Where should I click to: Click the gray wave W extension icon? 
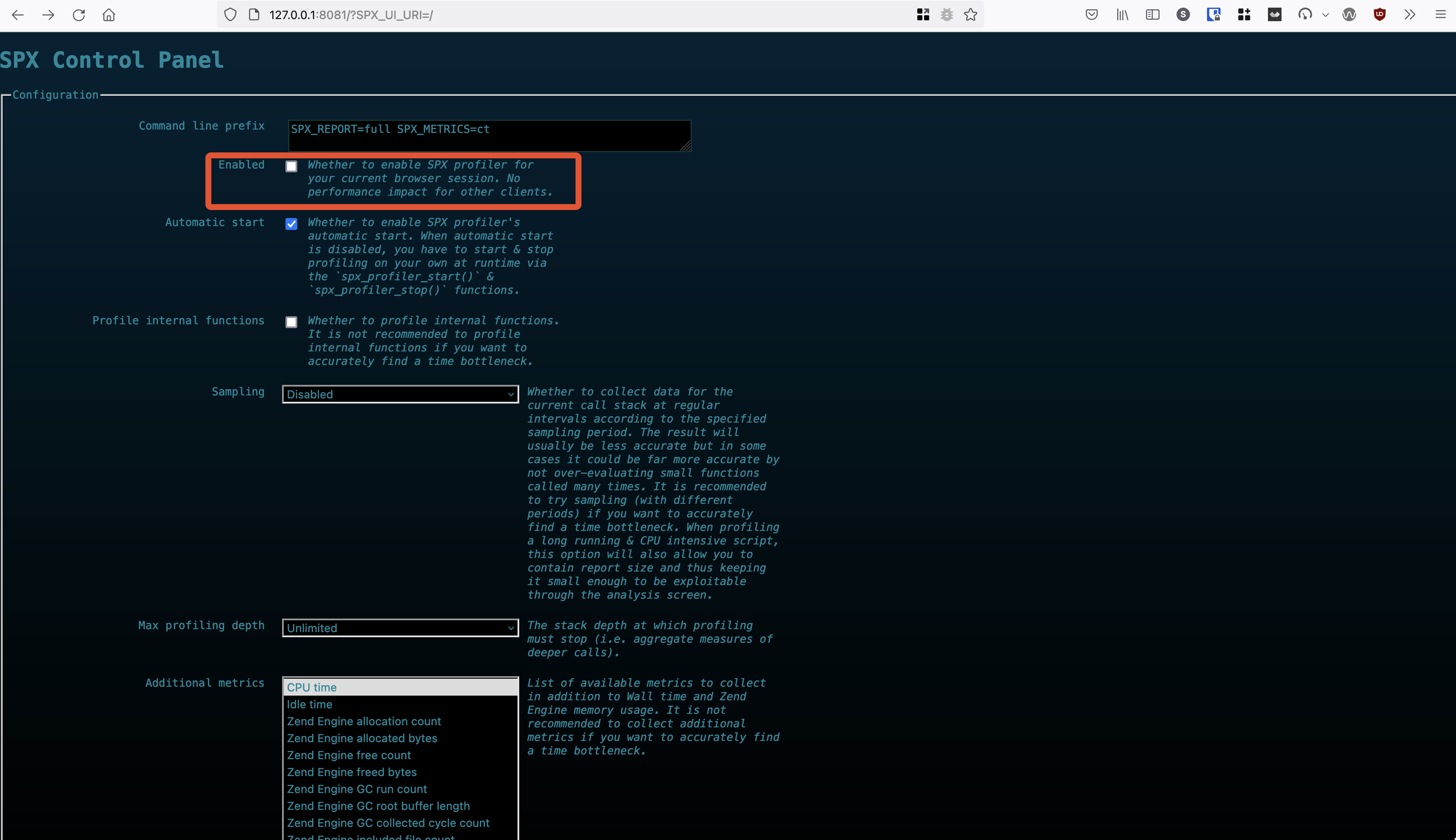point(1349,15)
